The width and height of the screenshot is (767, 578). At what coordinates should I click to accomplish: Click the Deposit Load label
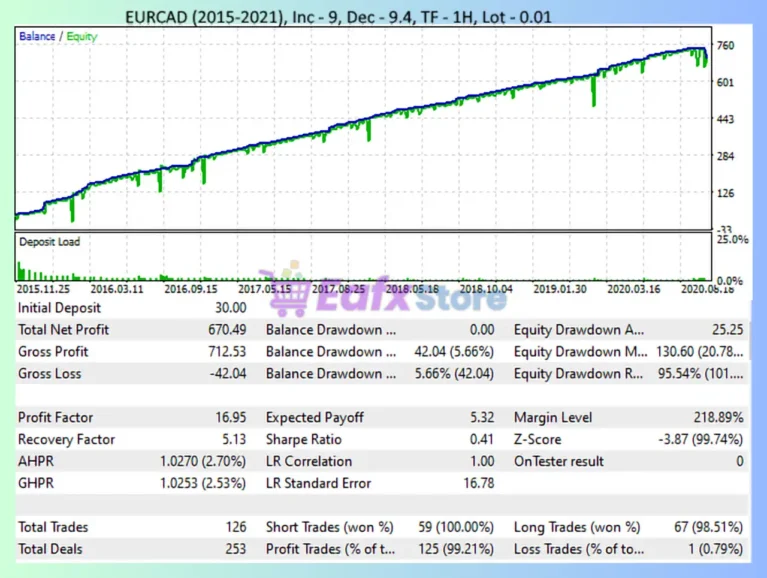(49, 242)
